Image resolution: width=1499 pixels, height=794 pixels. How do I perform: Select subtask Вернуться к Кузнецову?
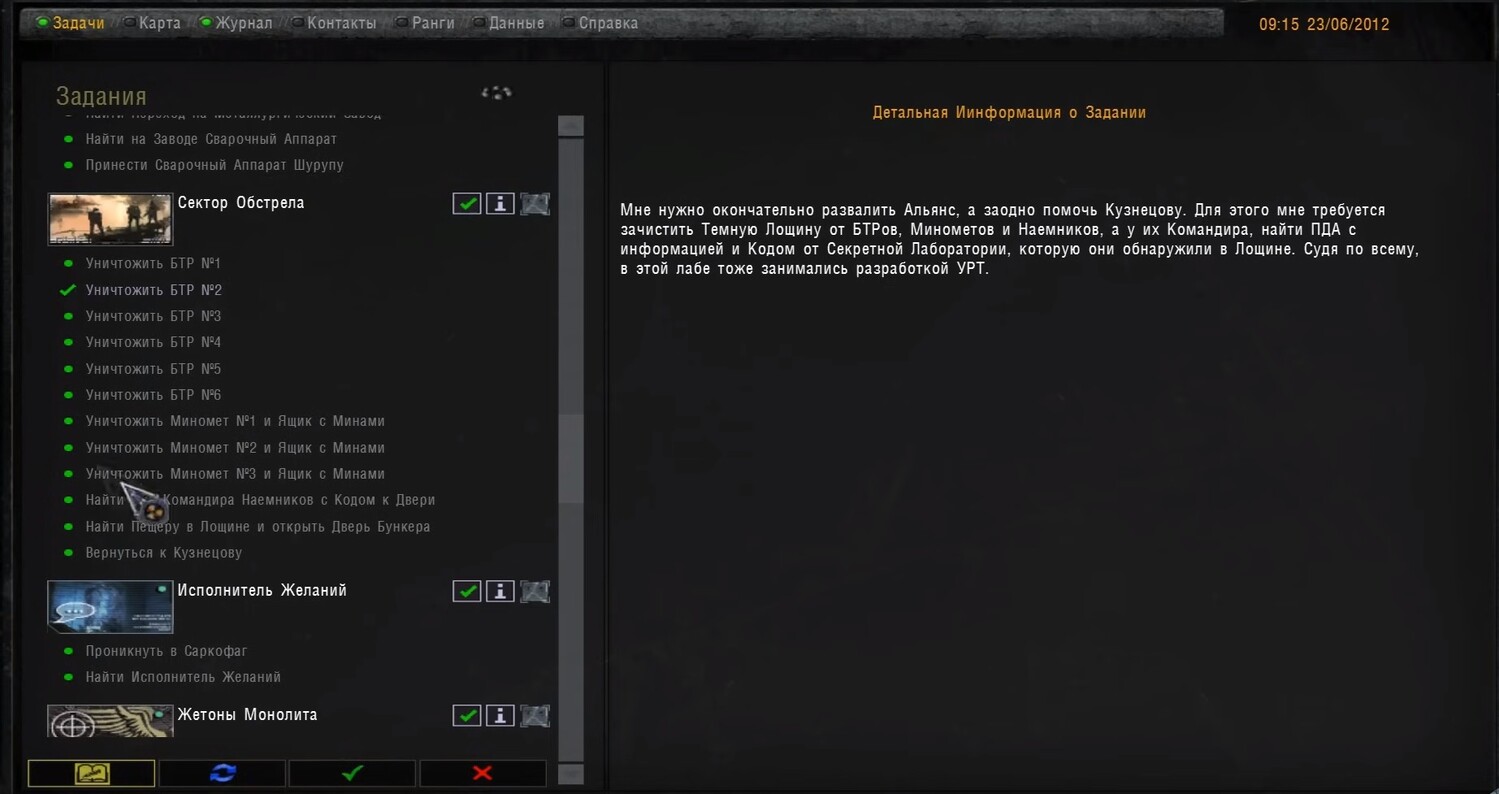163,553
